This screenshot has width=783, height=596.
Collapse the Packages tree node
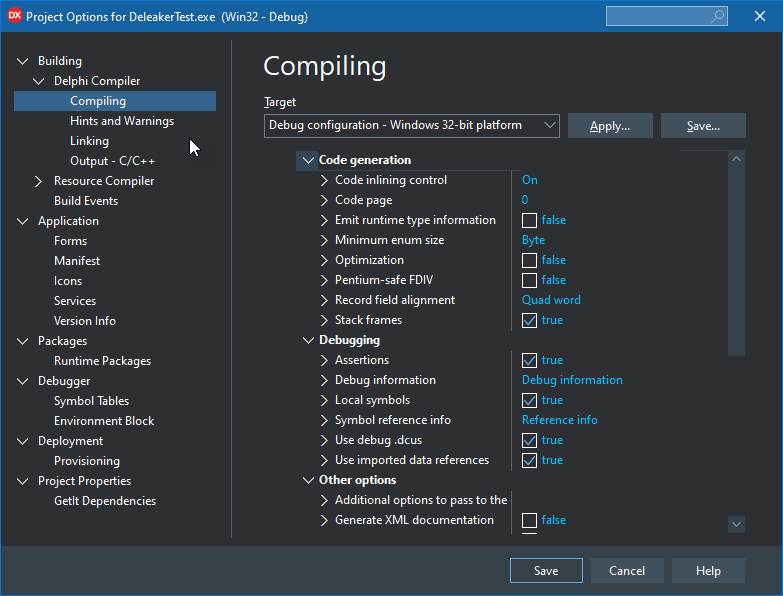coord(22,341)
